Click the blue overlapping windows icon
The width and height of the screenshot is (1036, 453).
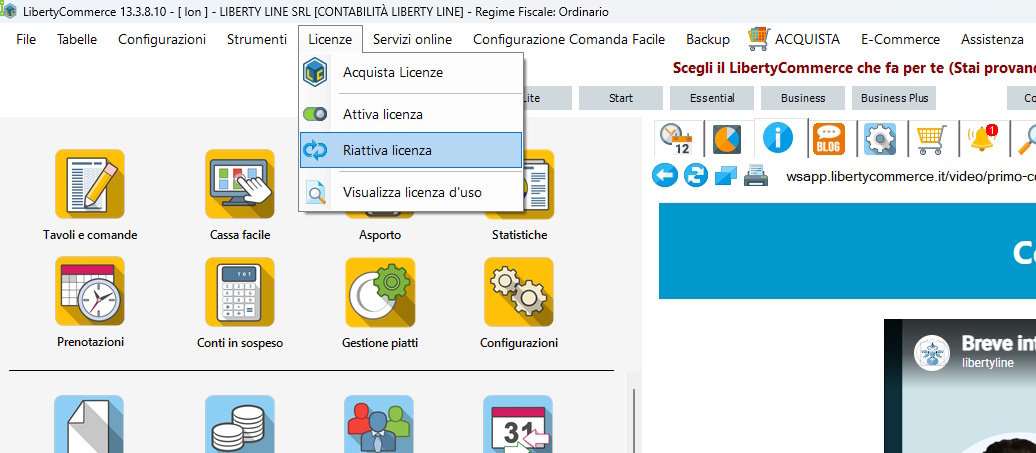(725, 176)
